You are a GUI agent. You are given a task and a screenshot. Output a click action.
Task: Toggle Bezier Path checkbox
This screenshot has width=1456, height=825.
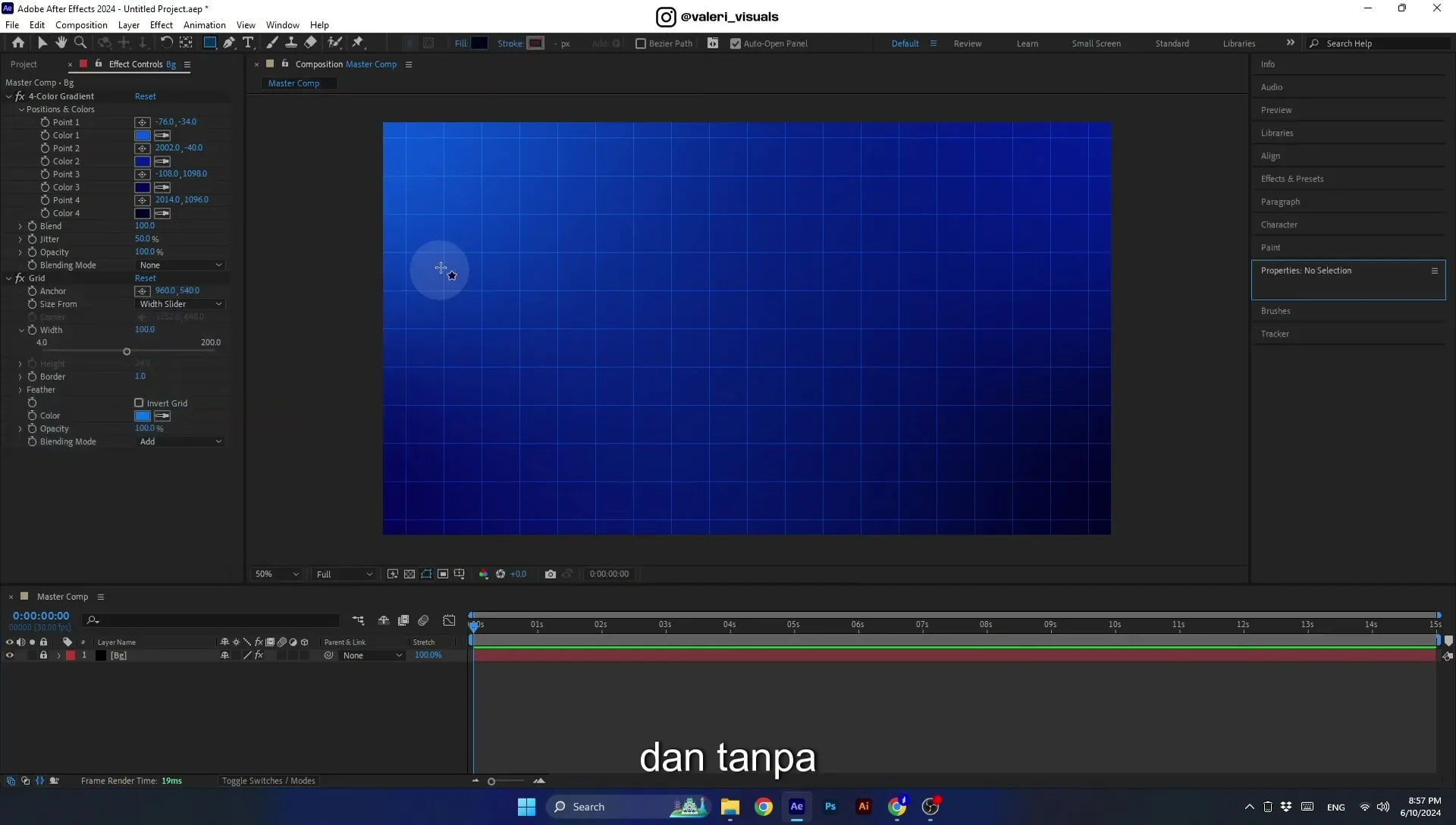[x=641, y=44]
